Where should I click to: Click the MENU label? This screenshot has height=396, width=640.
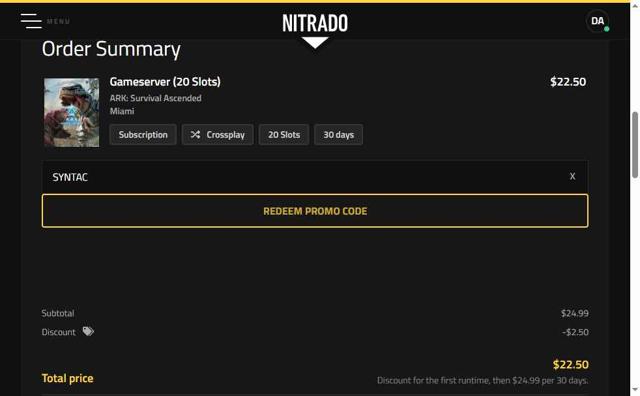[58, 21]
